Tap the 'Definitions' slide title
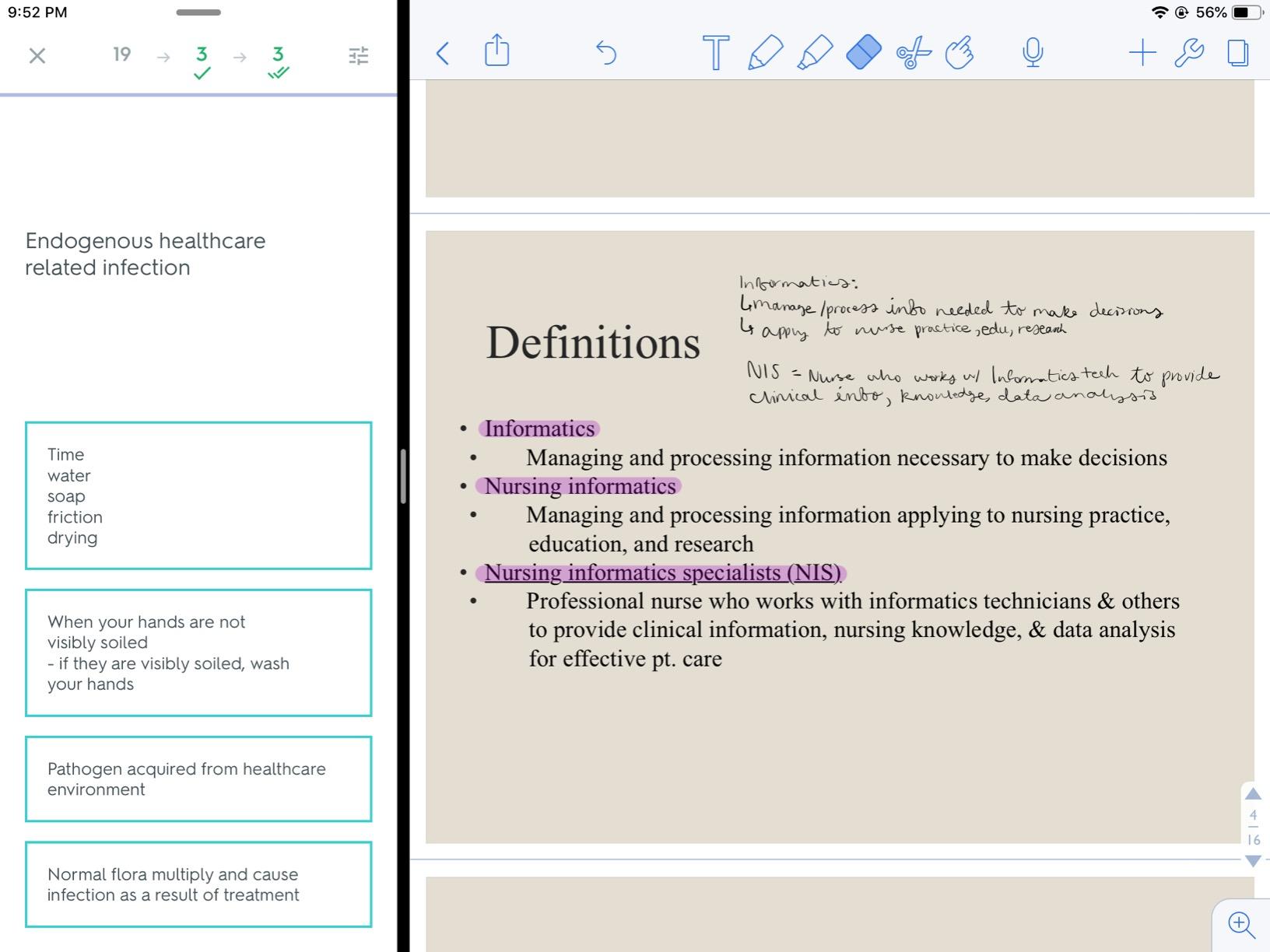Image resolution: width=1270 pixels, height=952 pixels. click(x=593, y=342)
